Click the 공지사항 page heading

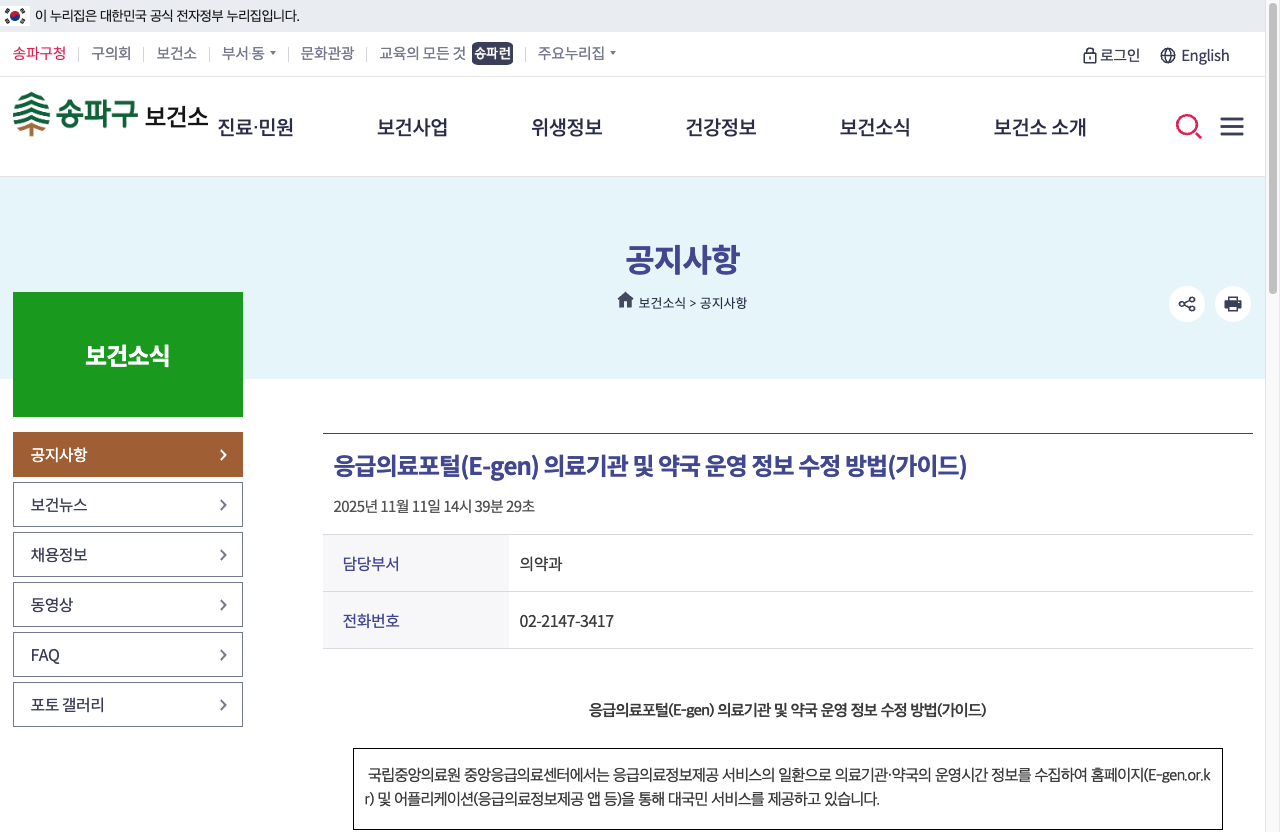(682, 260)
